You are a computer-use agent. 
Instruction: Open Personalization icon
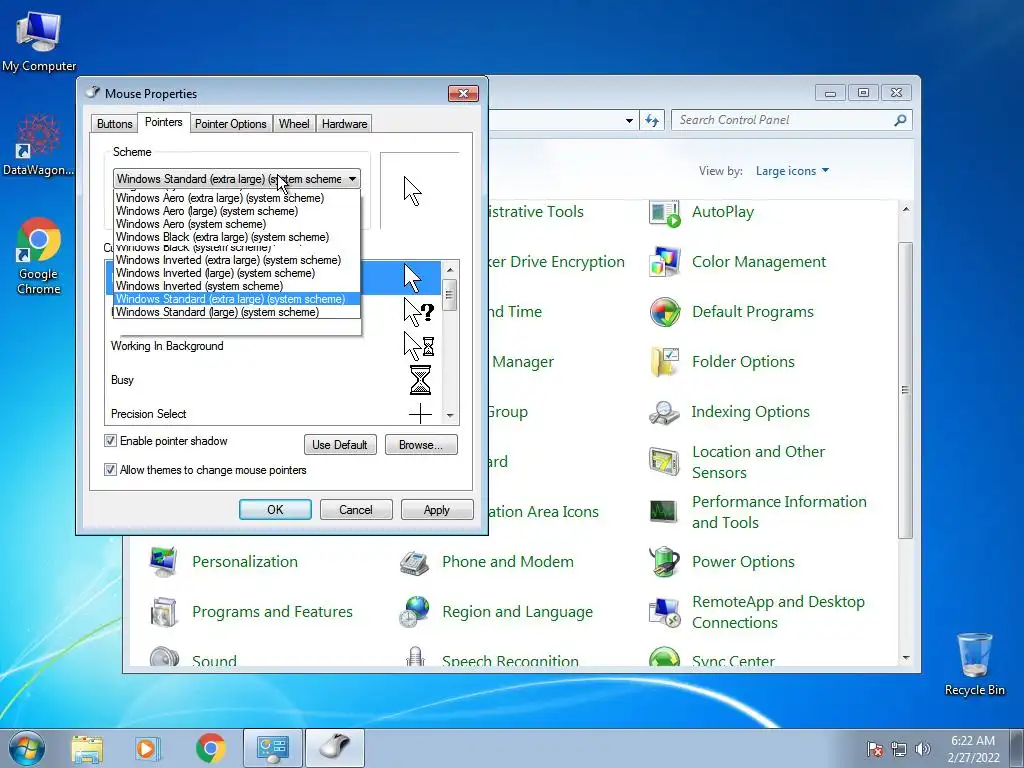(x=164, y=562)
